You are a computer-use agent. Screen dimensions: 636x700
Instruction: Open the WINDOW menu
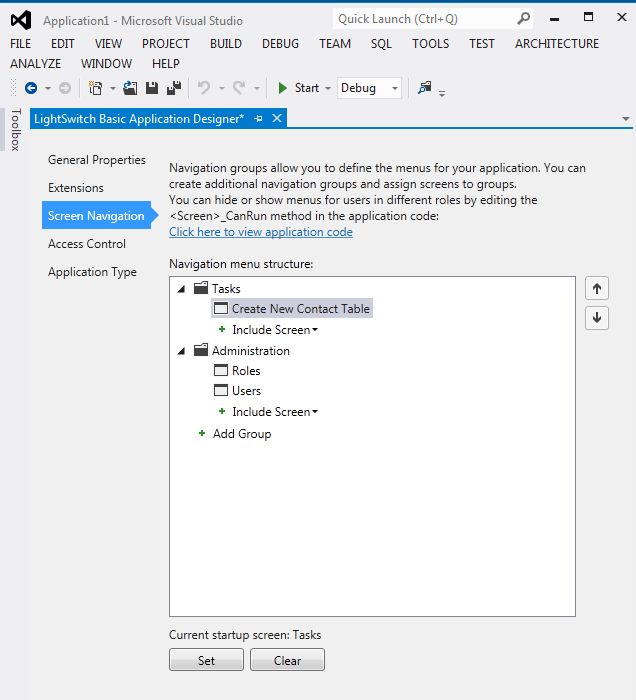click(x=106, y=64)
